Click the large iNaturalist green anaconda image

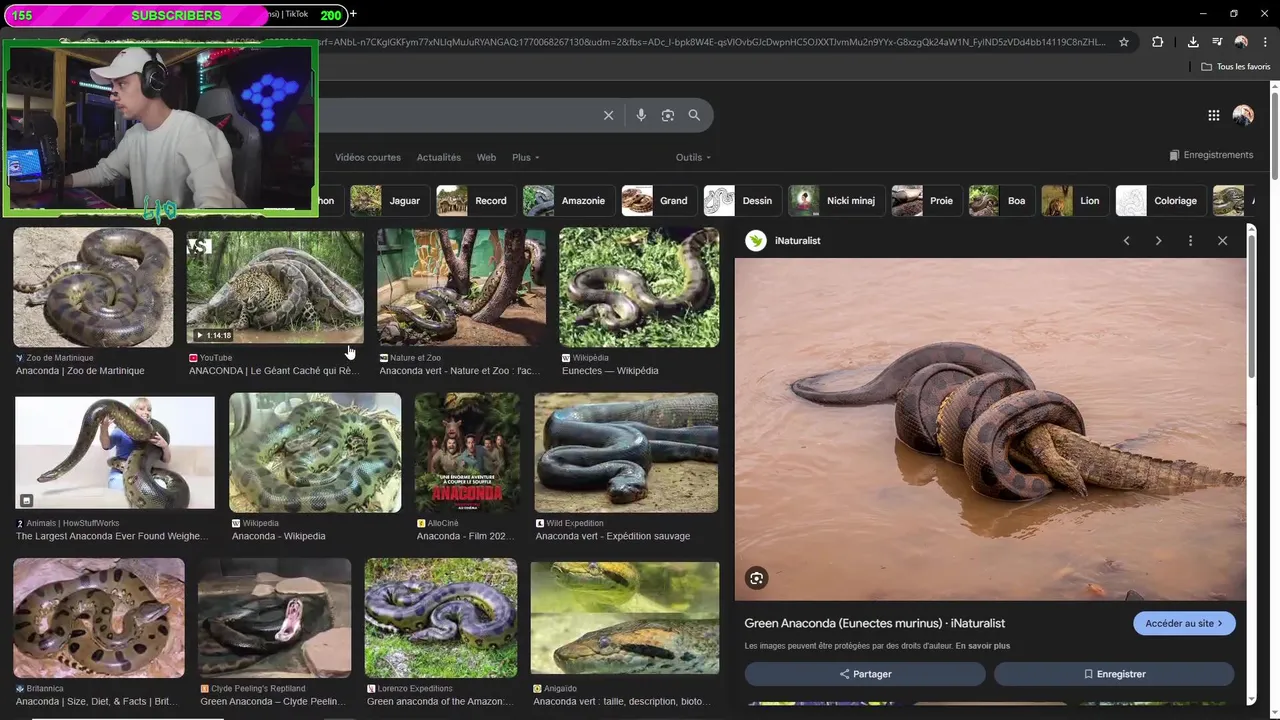991,430
